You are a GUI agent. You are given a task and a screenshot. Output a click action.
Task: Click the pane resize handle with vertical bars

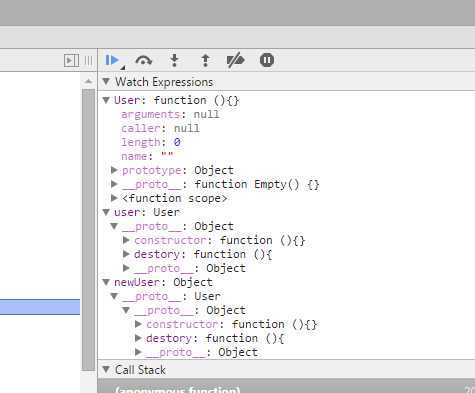(x=88, y=61)
